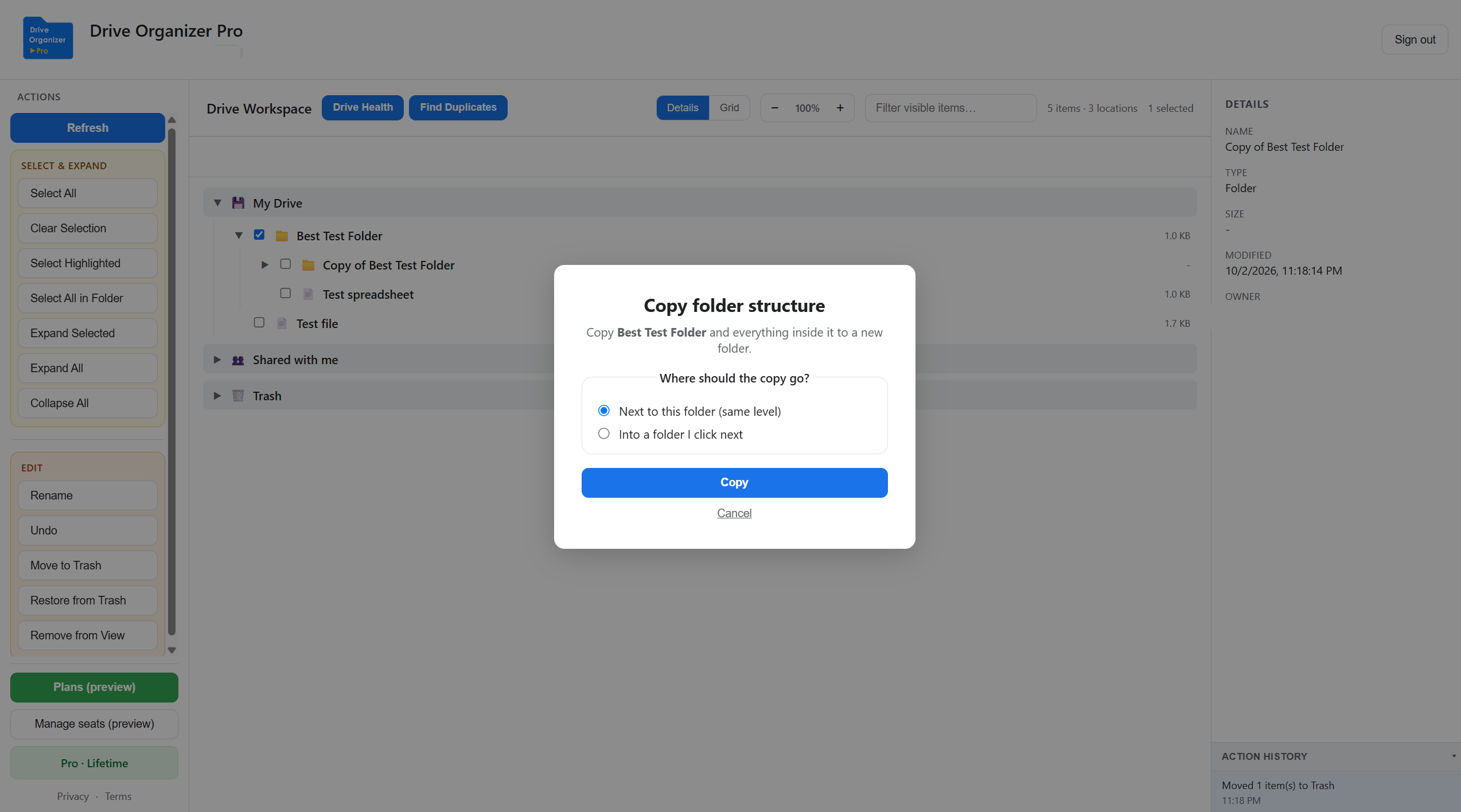Click the Shared with me people icon
This screenshot has height=812, width=1461.
[x=238, y=360]
